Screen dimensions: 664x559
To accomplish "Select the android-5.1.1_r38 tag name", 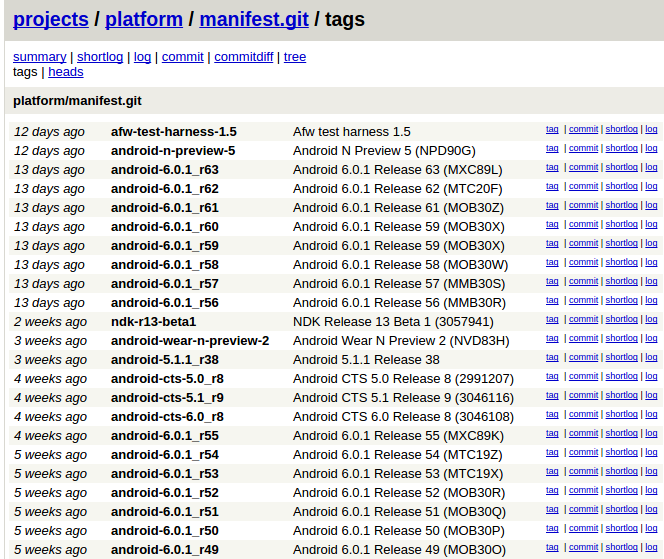I will [x=165, y=360].
